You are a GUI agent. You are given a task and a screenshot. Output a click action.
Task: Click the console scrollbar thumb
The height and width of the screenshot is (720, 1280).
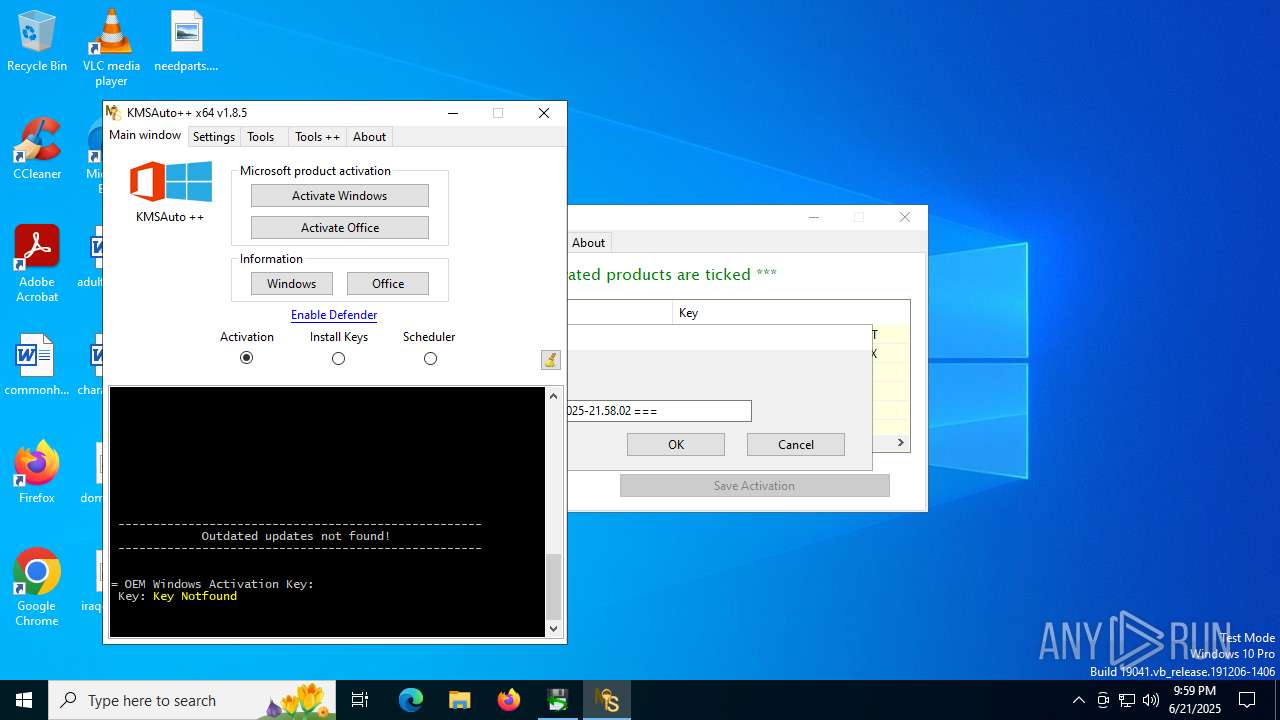(553, 587)
